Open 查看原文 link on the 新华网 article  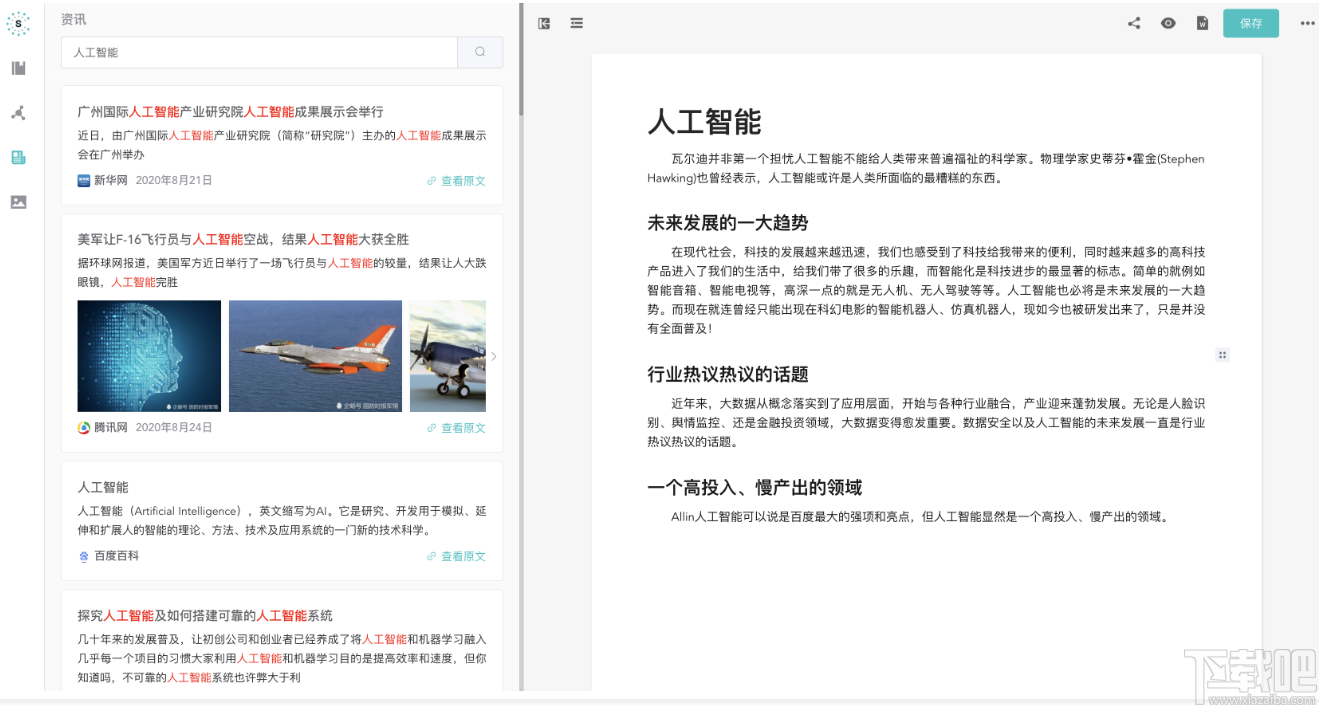[x=456, y=181]
